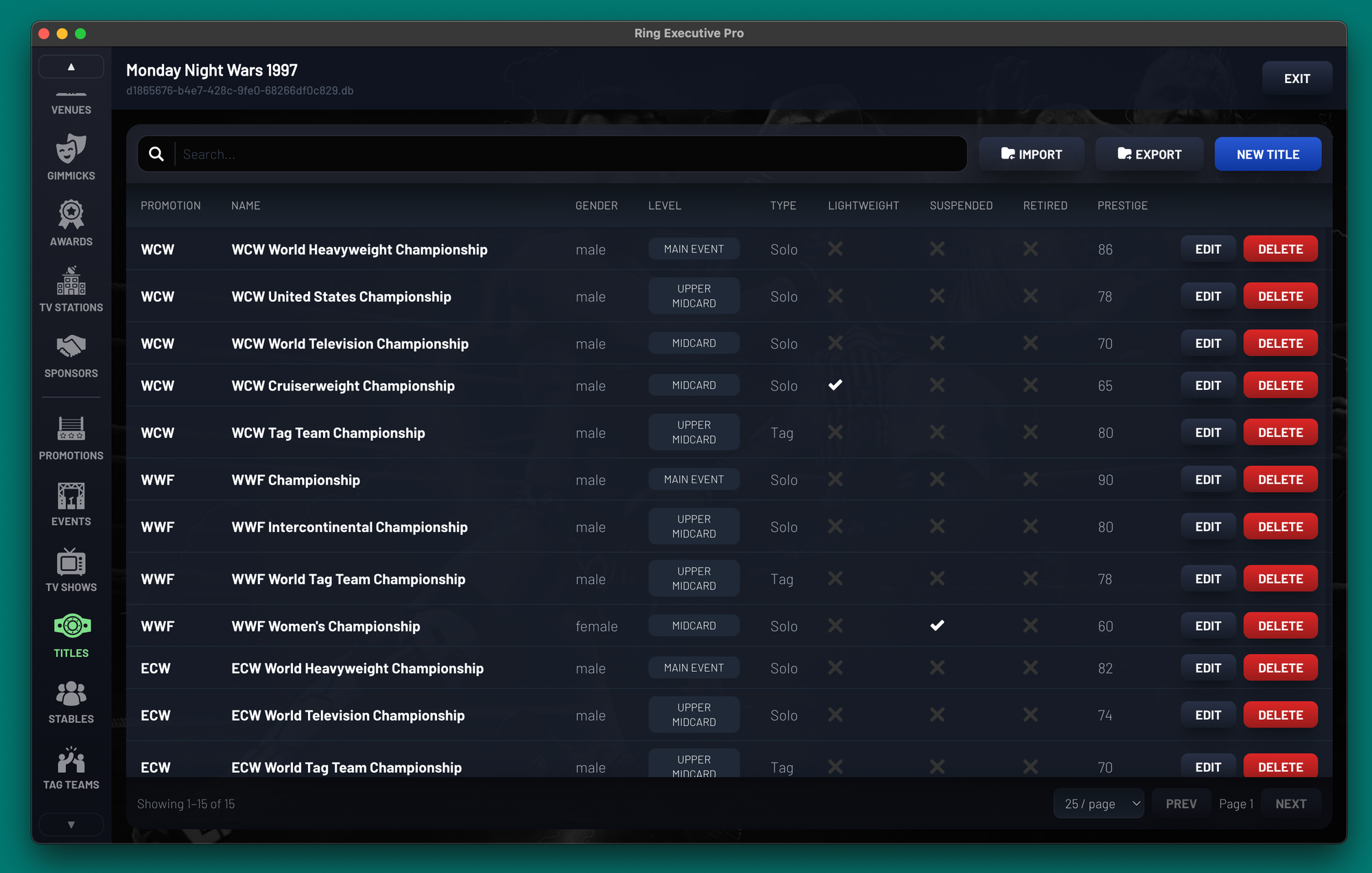
Task: Create a New Title
Action: click(x=1268, y=154)
